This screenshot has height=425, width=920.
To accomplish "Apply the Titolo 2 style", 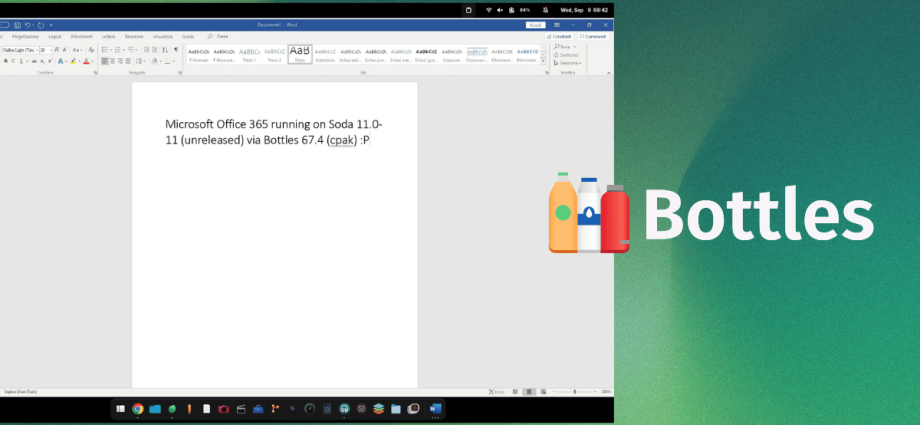I will coord(275,55).
